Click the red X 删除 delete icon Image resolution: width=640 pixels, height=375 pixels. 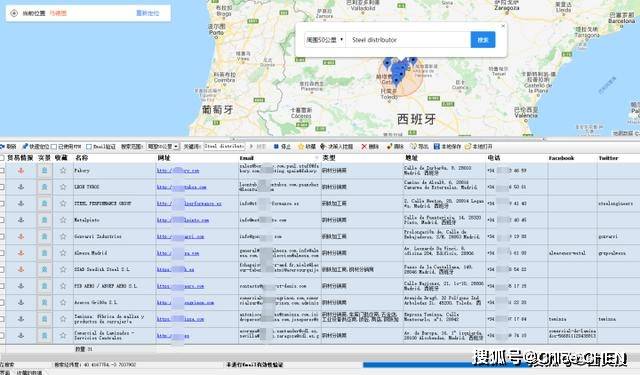364,146
